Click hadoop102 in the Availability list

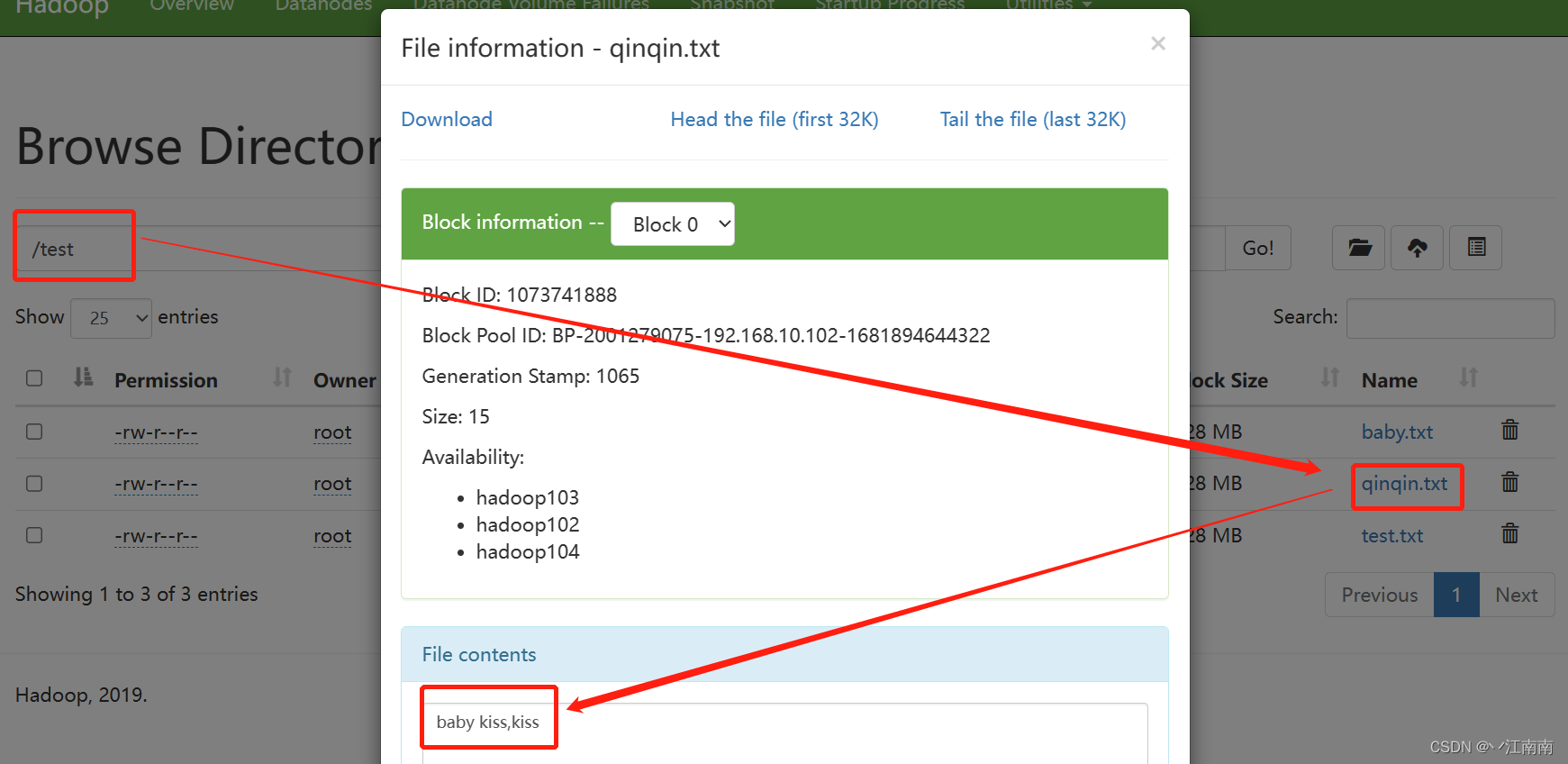[528, 524]
